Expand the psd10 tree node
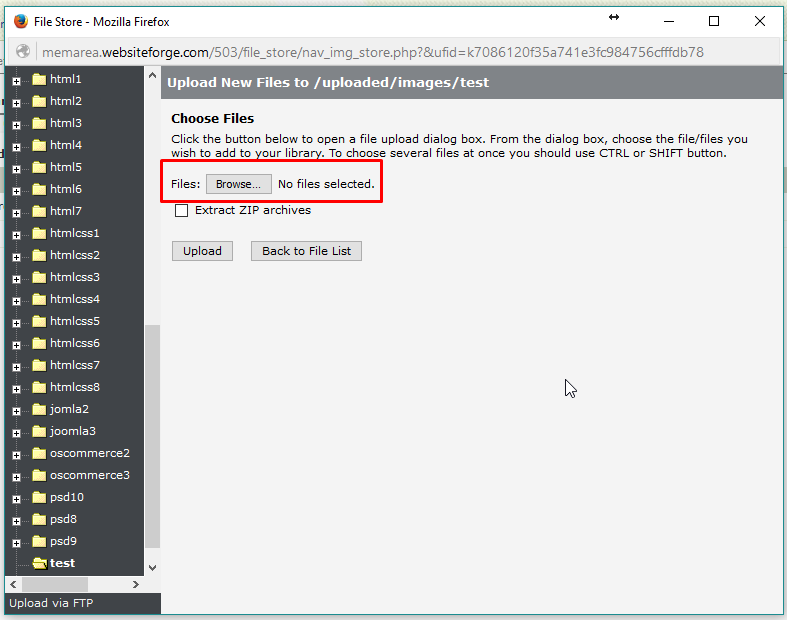The width and height of the screenshot is (787, 620). (17, 500)
